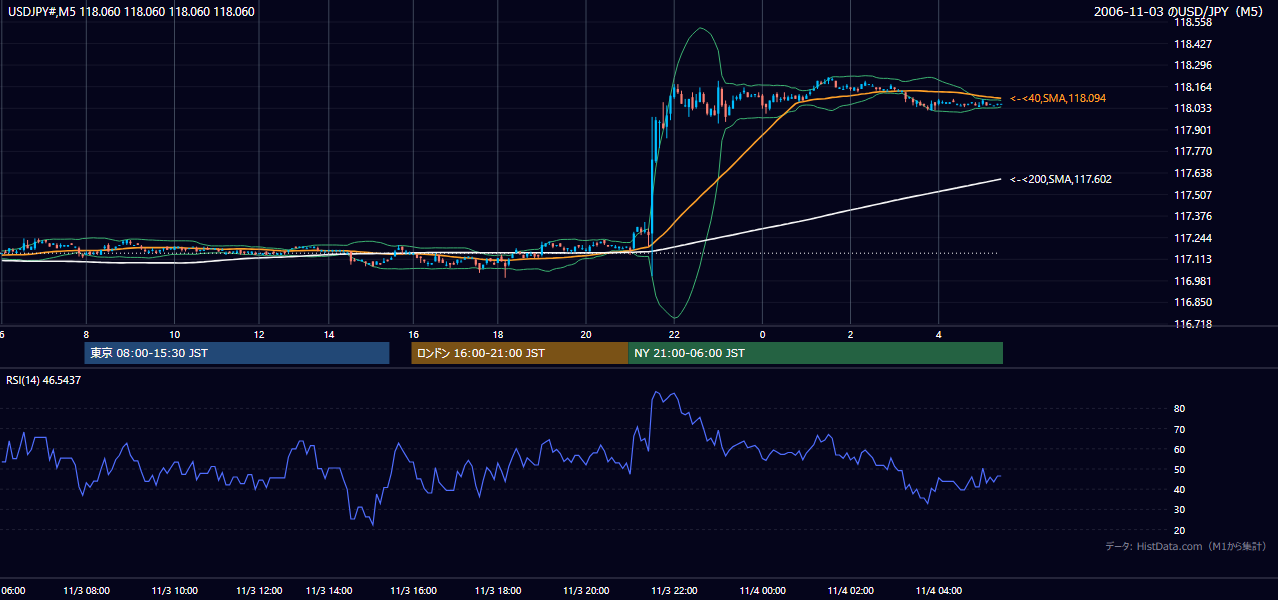Click hour label 12 under price chart
This screenshot has height=600, width=1278.
[259, 334]
